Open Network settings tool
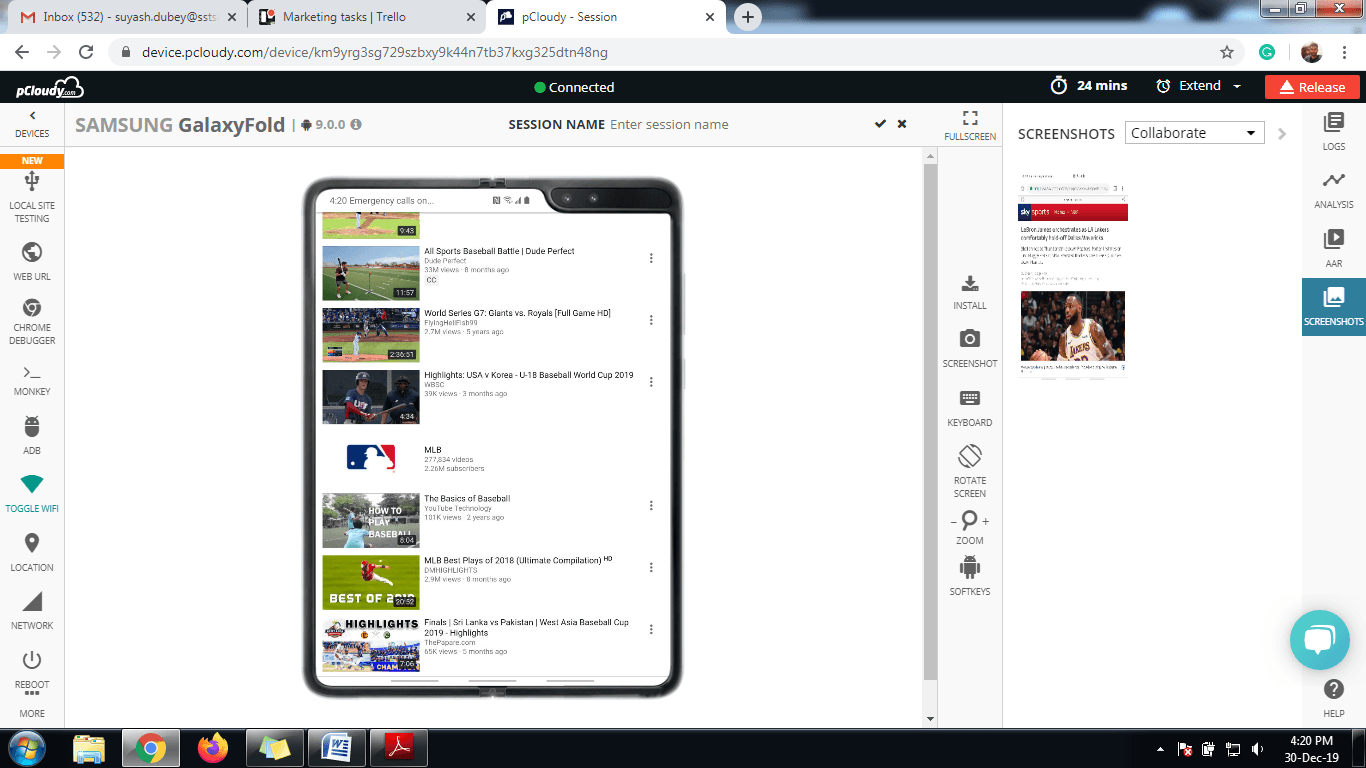Viewport: 1366px width, 768px height. [32, 610]
